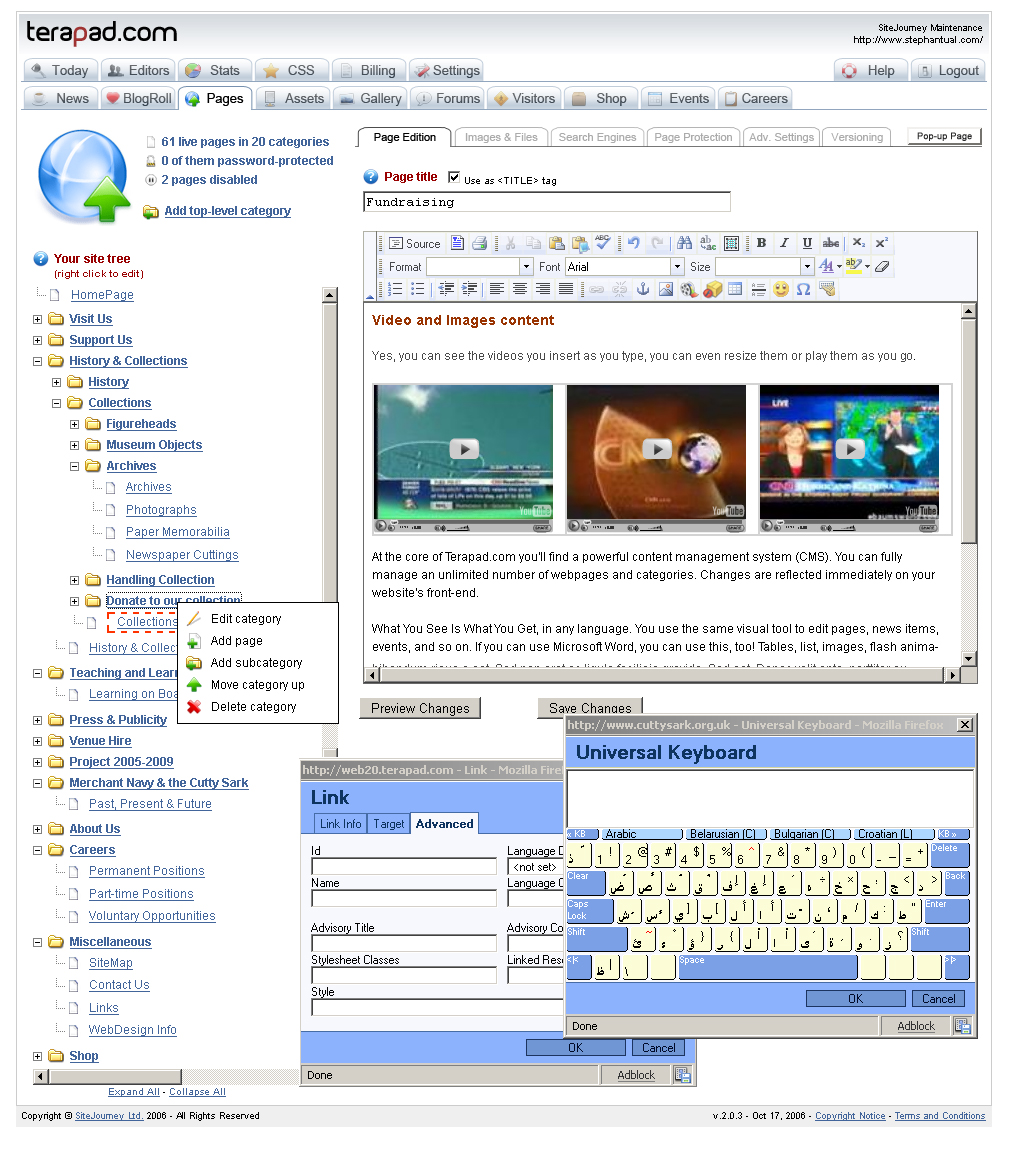Justify the text block
The image size is (1015, 1150).
point(566,289)
